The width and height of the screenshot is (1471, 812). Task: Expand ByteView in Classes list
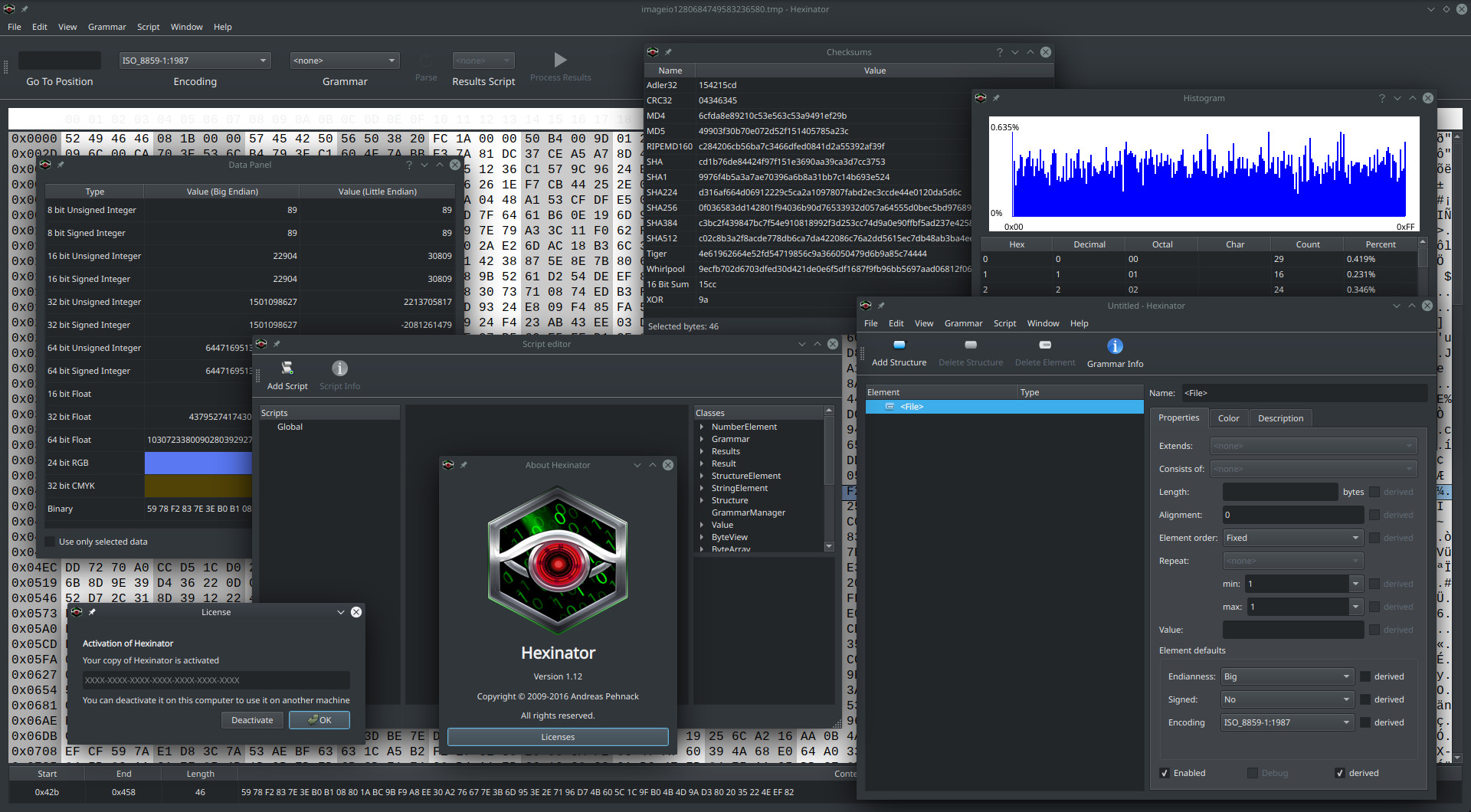click(702, 537)
